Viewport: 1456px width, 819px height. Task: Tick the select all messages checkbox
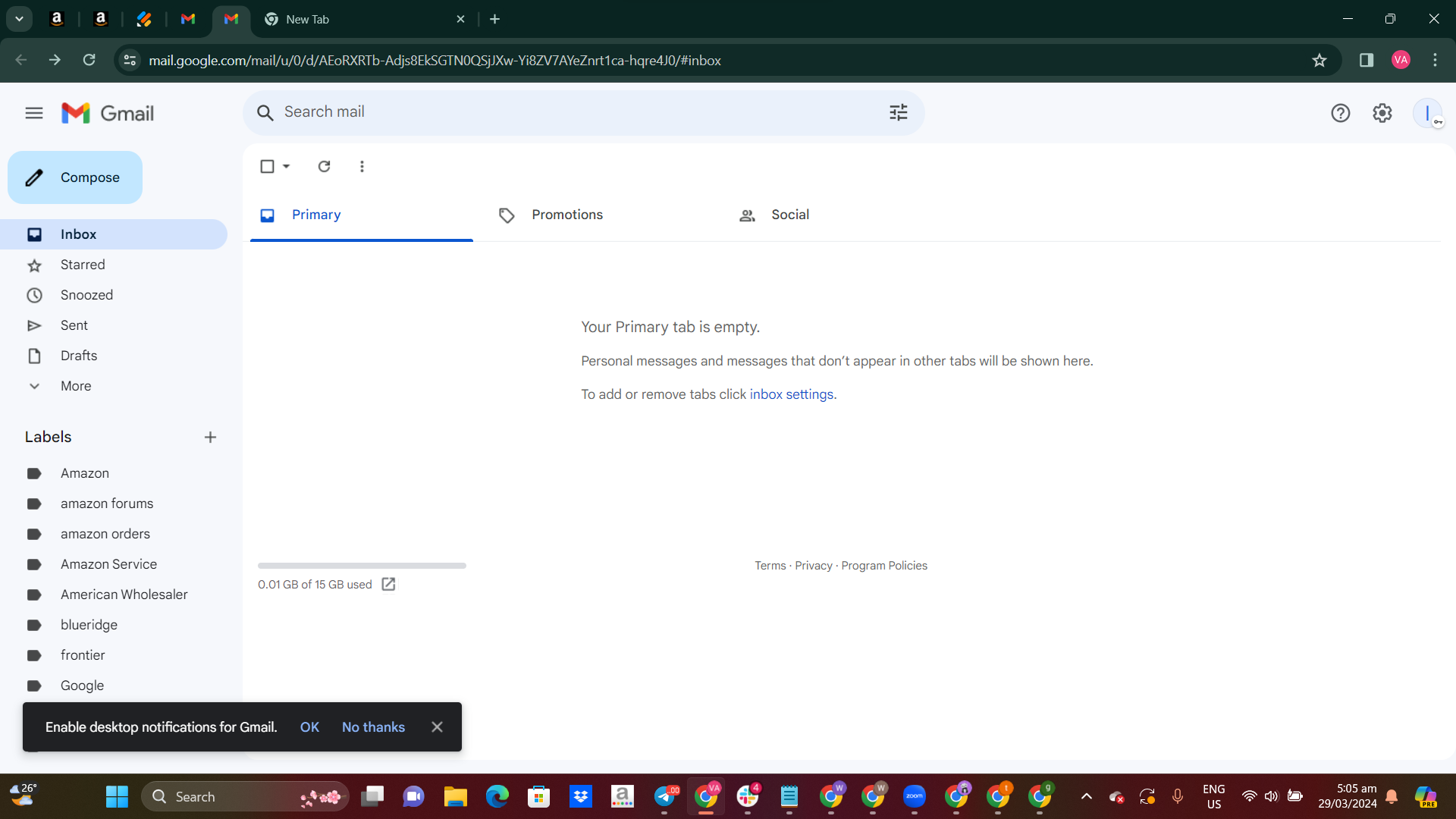[x=267, y=166]
